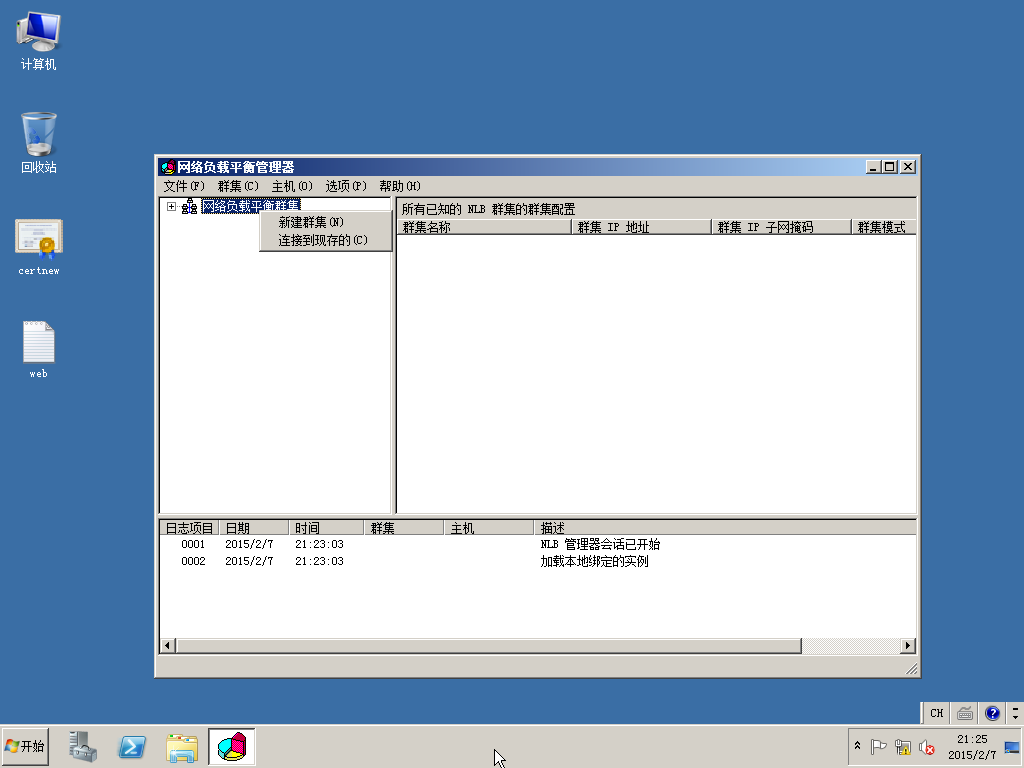1024x768 pixels.
Task: Open the 计算机 desktop icon
Action: [x=39, y=41]
